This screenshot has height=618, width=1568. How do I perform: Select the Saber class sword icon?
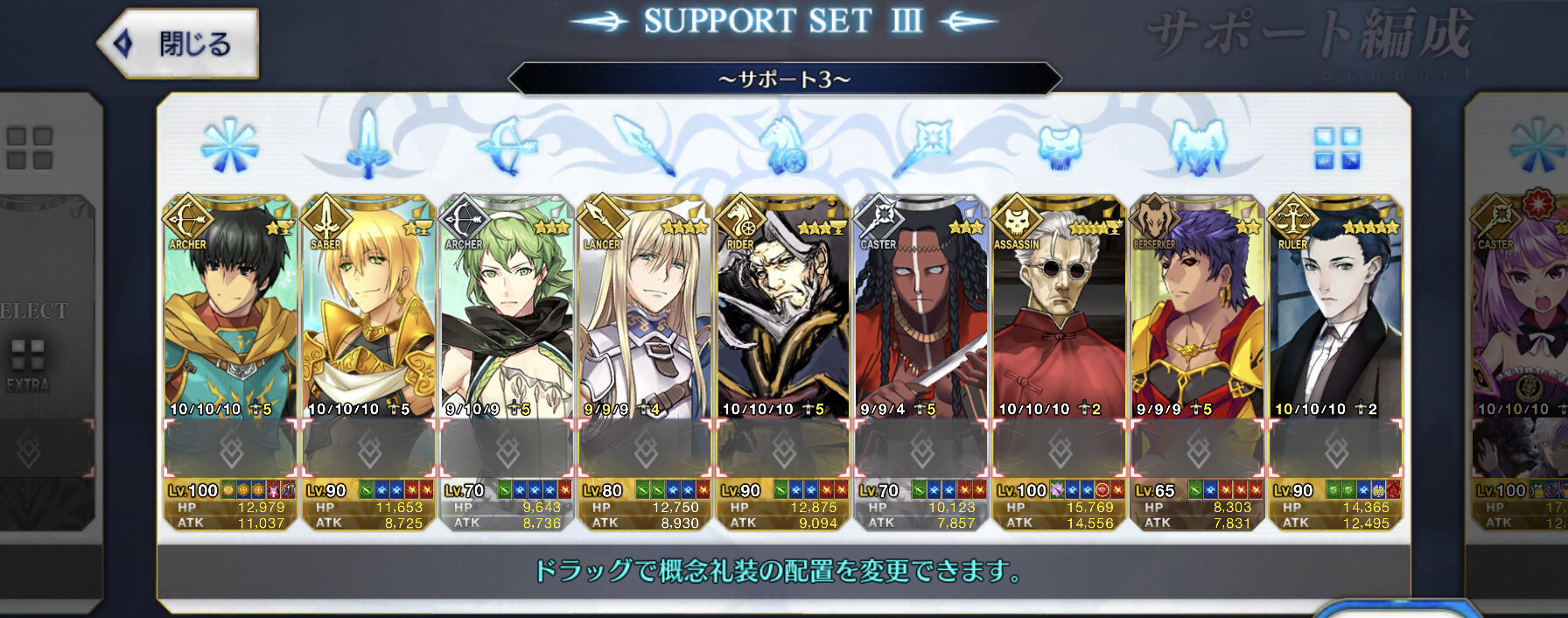click(x=367, y=144)
